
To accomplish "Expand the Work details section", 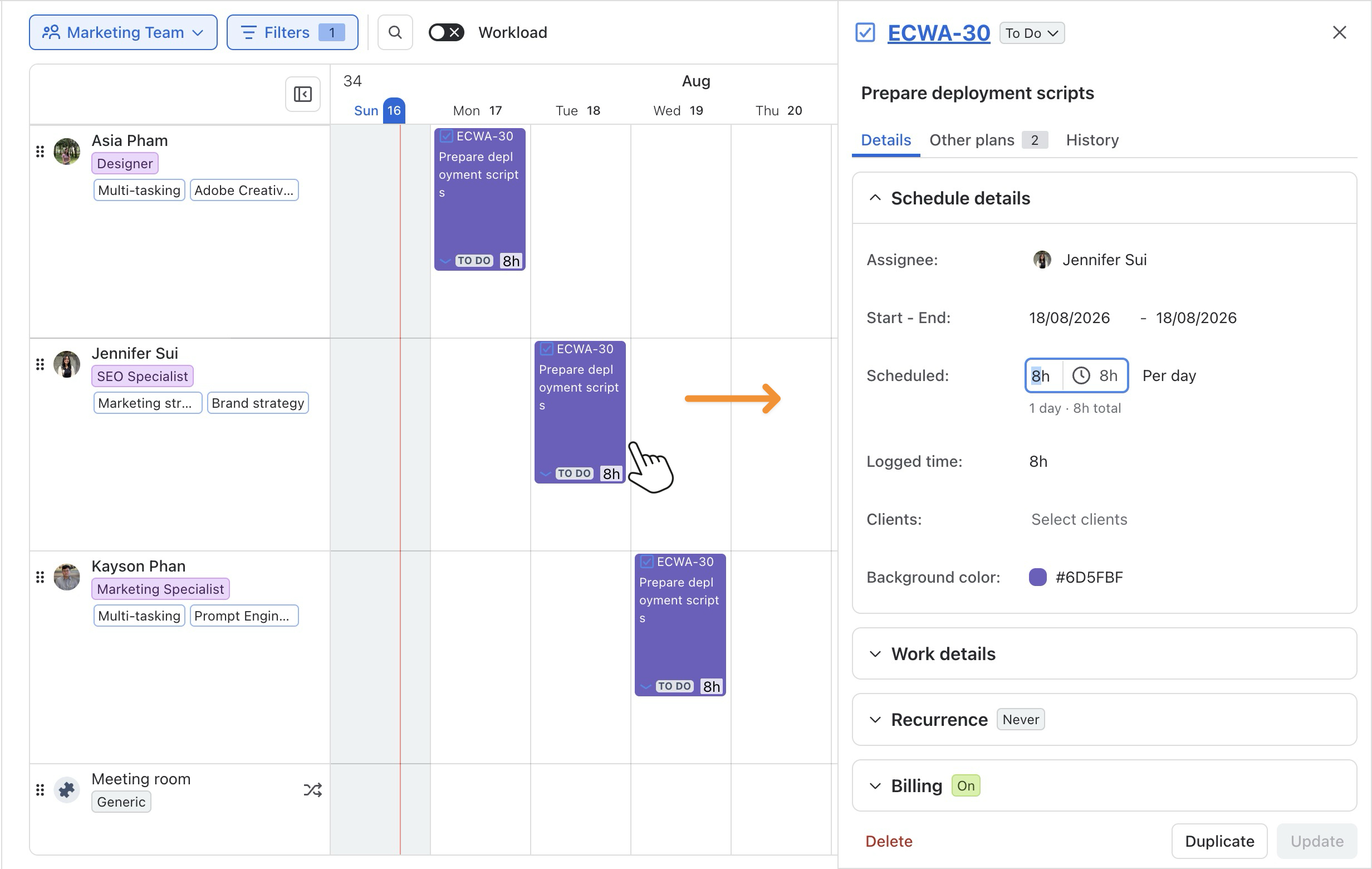I will coord(875,653).
